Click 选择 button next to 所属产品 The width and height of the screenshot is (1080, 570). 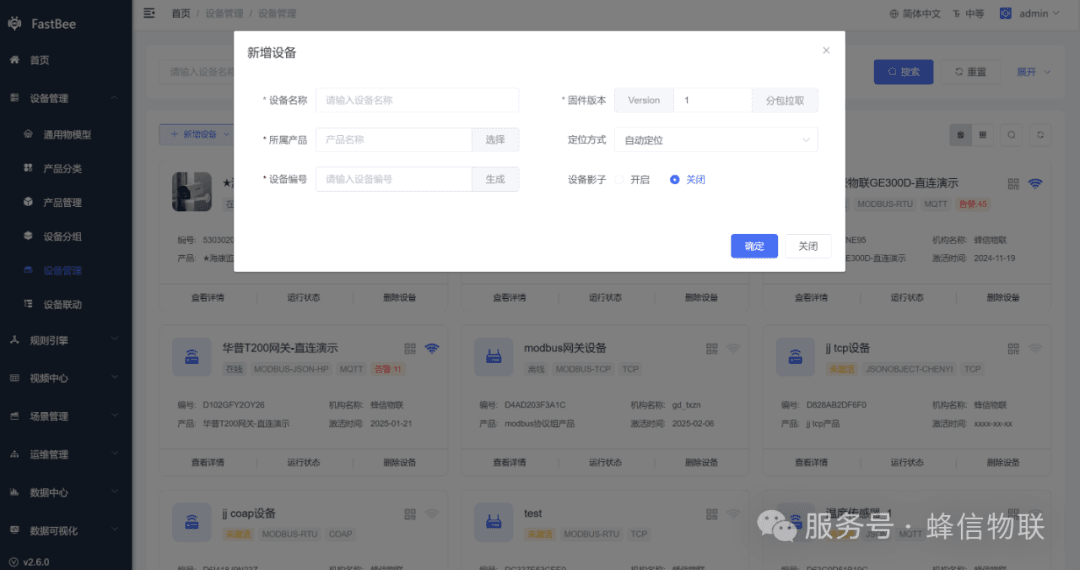click(x=495, y=140)
